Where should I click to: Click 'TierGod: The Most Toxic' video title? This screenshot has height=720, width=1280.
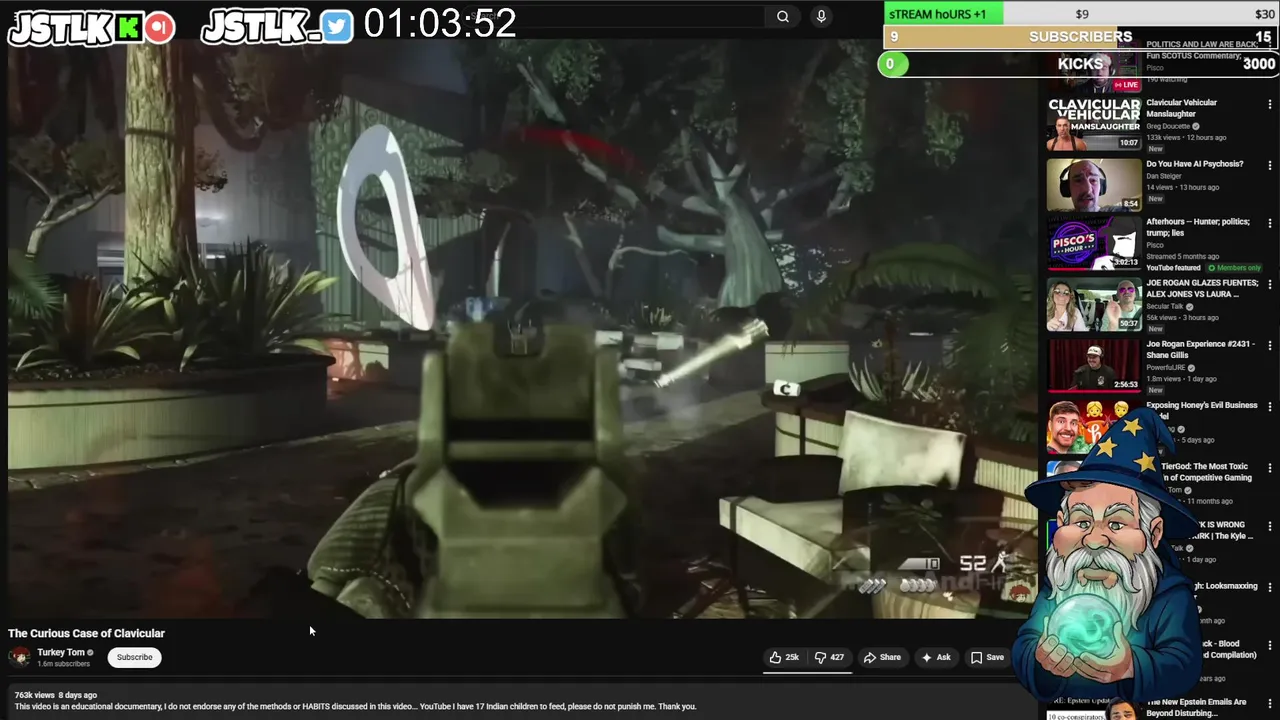click(x=1205, y=472)
